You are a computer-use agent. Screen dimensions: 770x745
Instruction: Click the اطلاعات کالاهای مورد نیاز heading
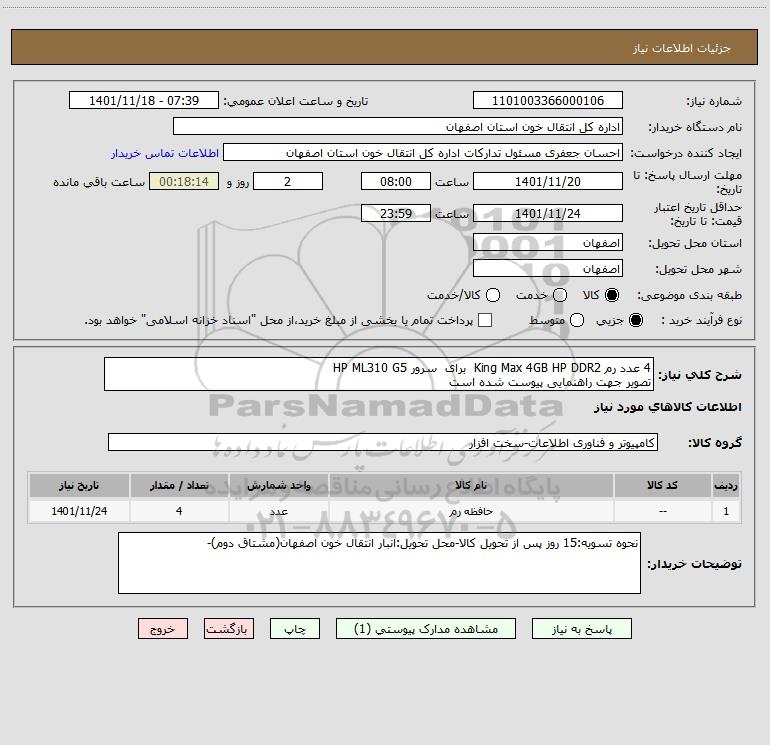[668, 407]
